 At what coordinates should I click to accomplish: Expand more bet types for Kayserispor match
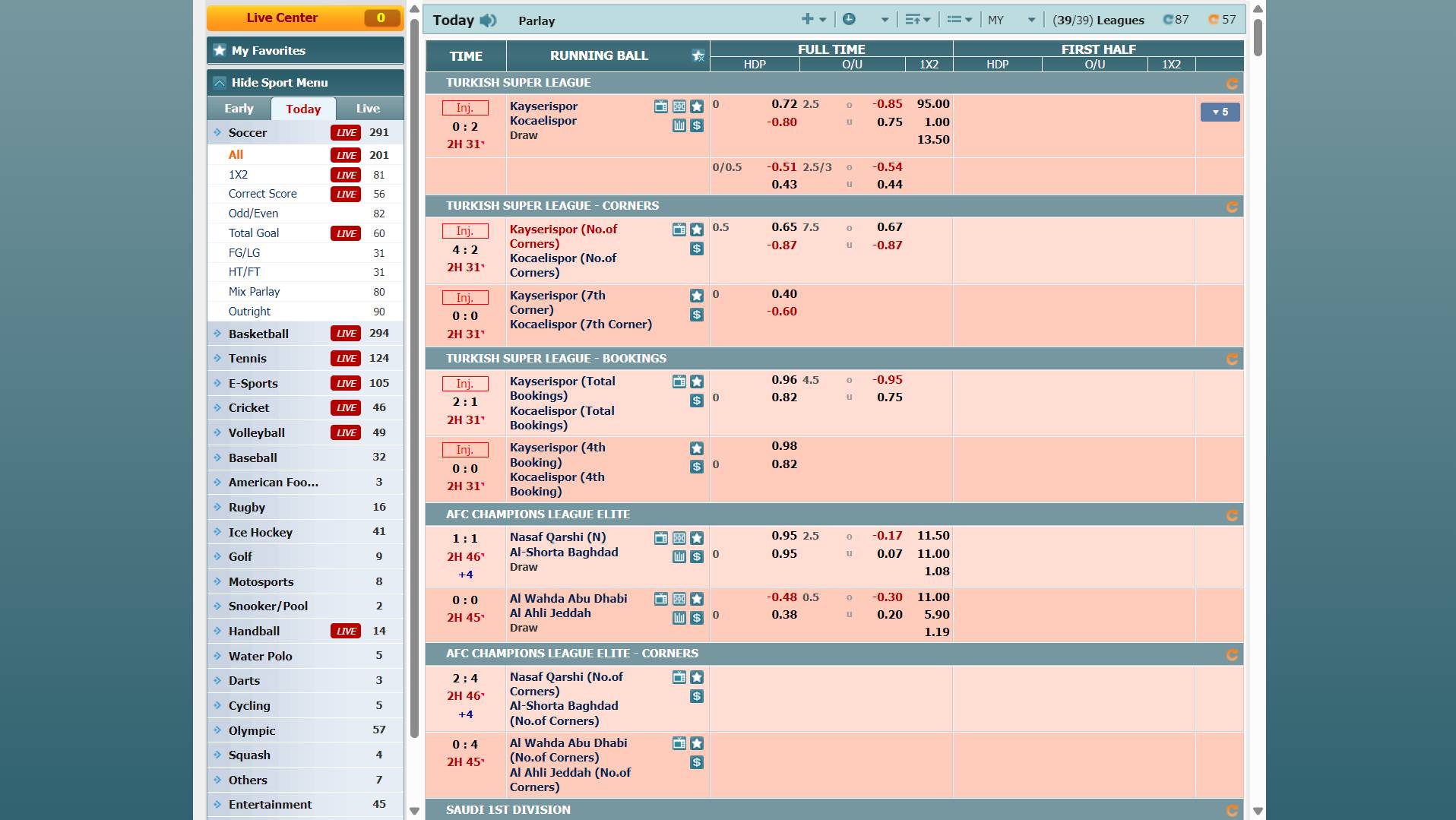1220,112
